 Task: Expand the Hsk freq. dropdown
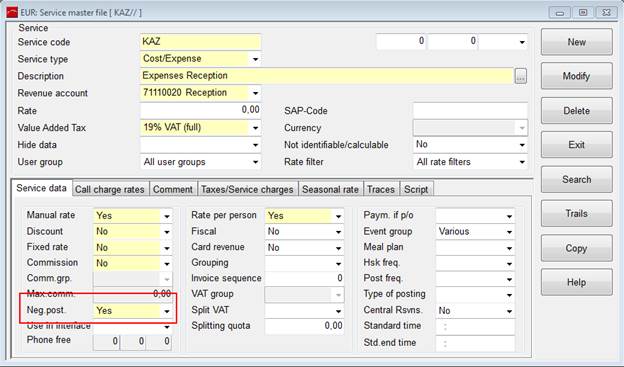click(x=509, y=264)
